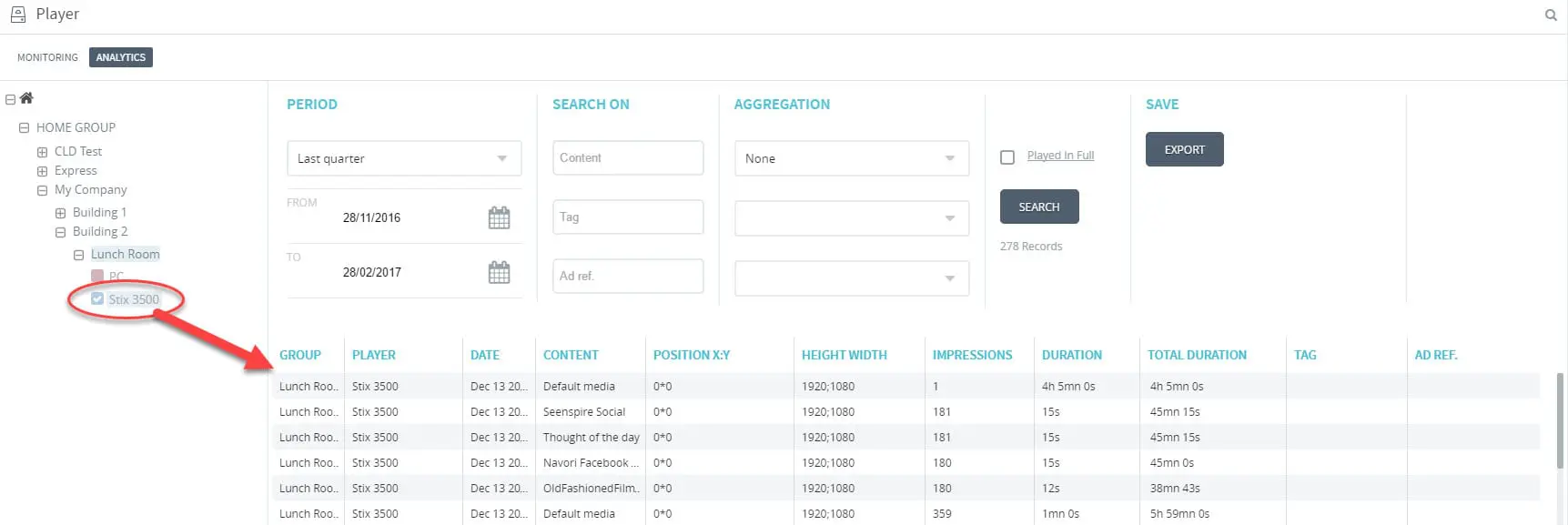This screenshot has width=1568, height=525.
Task: Sort by CONTENT column header
Action: click(571, 355)
